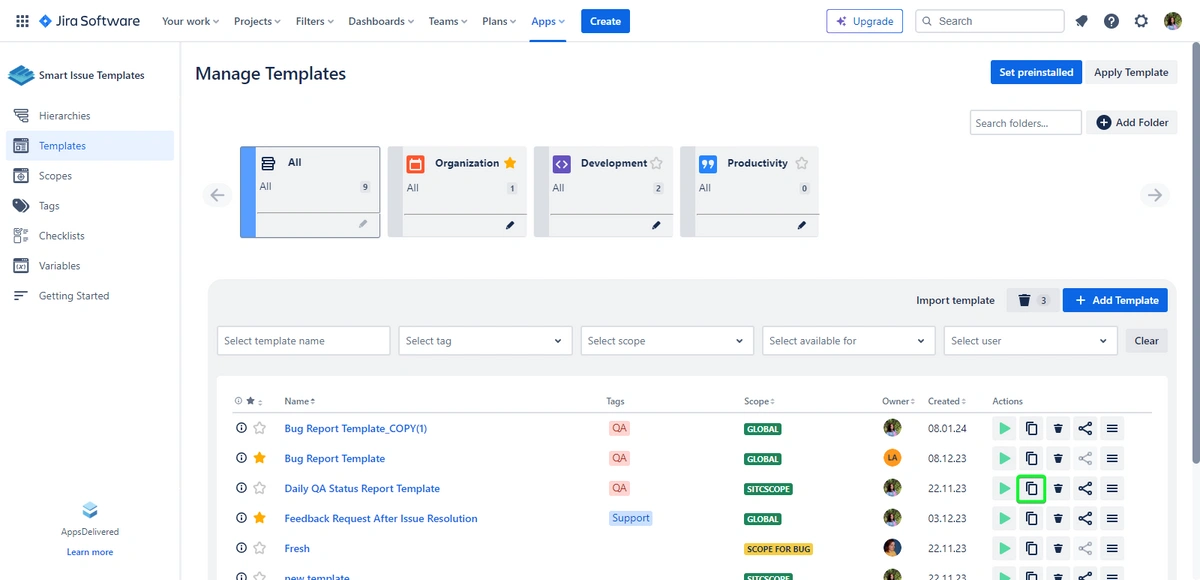Edit the Productivity folder with pencil icon

pos(802,225)
